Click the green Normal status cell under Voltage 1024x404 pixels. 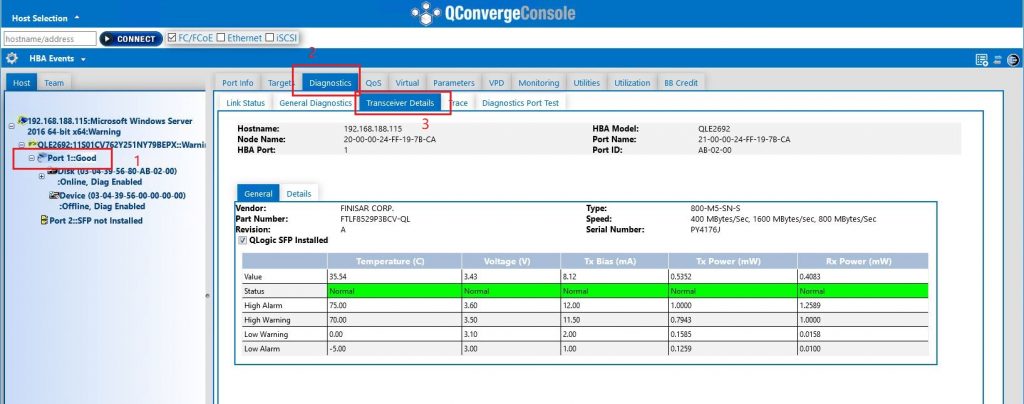click(x=511, y=291)
